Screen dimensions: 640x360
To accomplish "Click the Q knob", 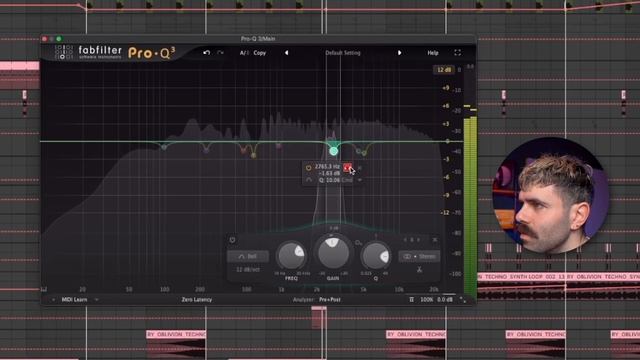I will pyautogui.click(x=376, y=256).
